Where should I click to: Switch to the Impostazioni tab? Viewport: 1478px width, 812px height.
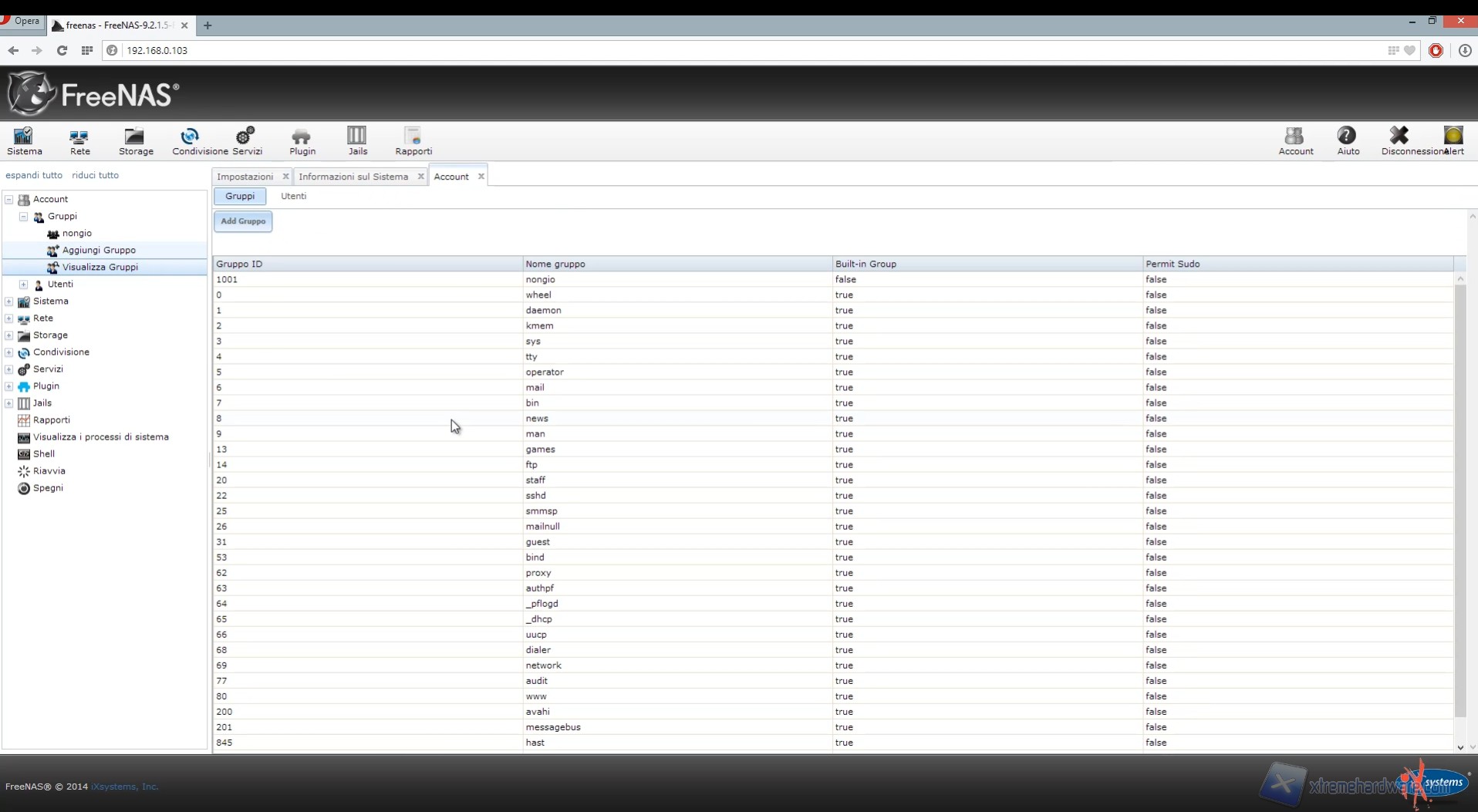point(245,177)
